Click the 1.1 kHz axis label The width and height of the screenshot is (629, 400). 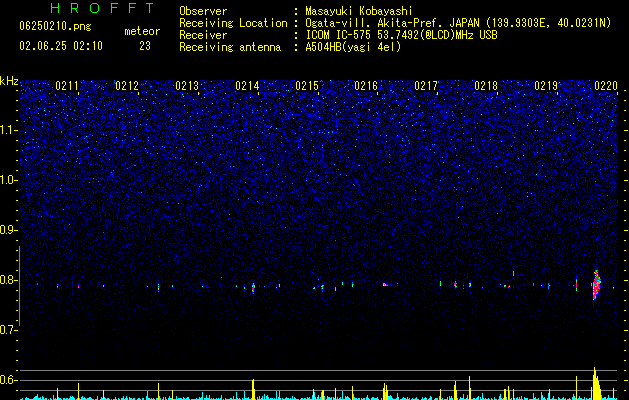click(x=9, y=130)
